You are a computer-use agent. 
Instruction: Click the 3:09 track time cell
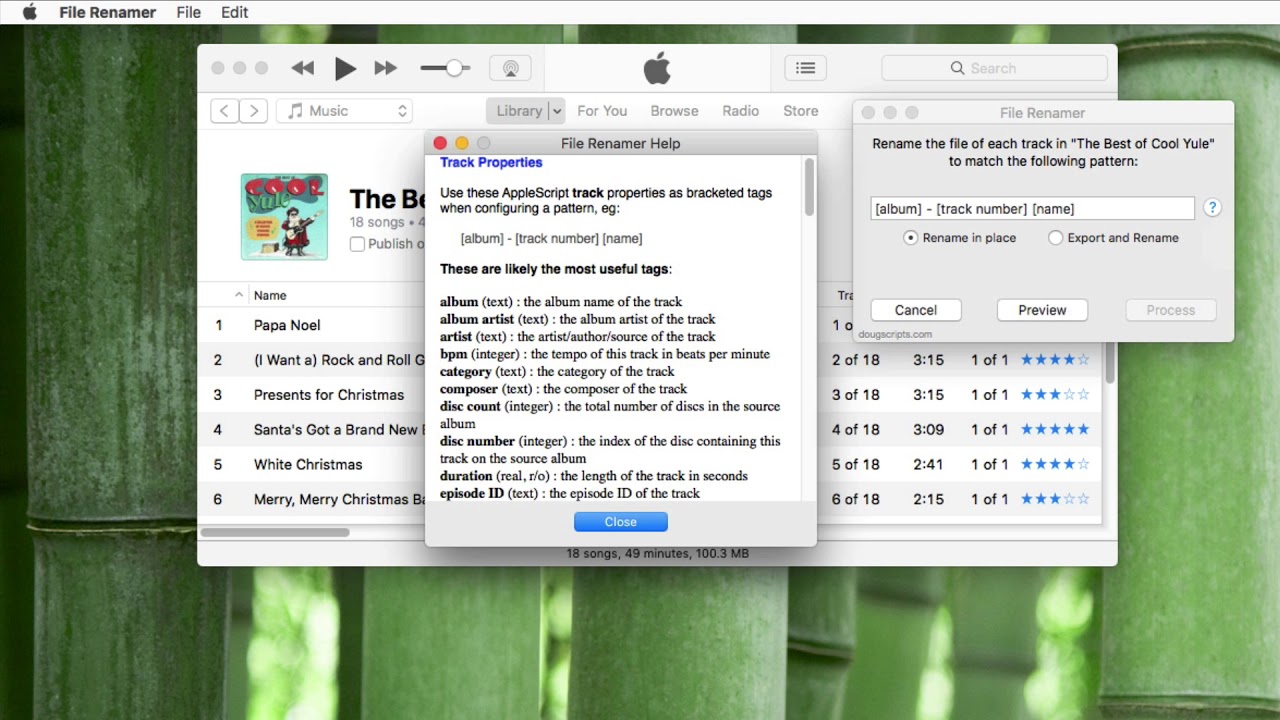tap(928, 430)
